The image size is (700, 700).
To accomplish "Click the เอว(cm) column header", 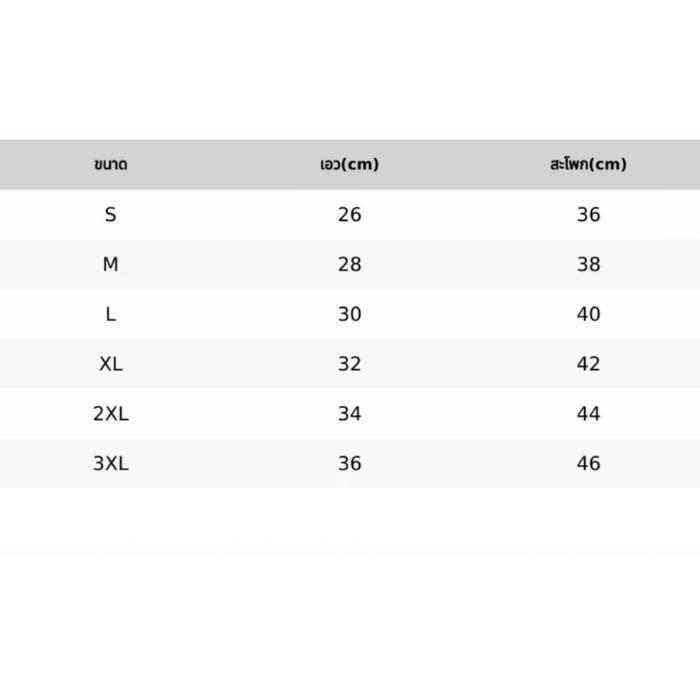I will [x=350, y=164].
